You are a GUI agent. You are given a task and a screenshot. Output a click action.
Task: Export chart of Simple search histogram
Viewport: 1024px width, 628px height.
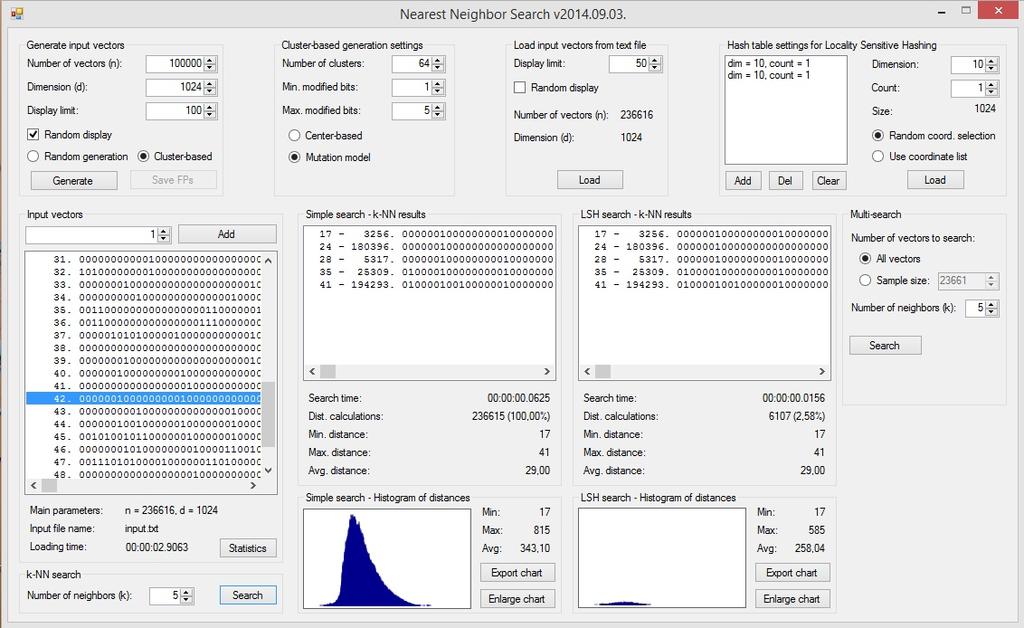click(517, 573)
